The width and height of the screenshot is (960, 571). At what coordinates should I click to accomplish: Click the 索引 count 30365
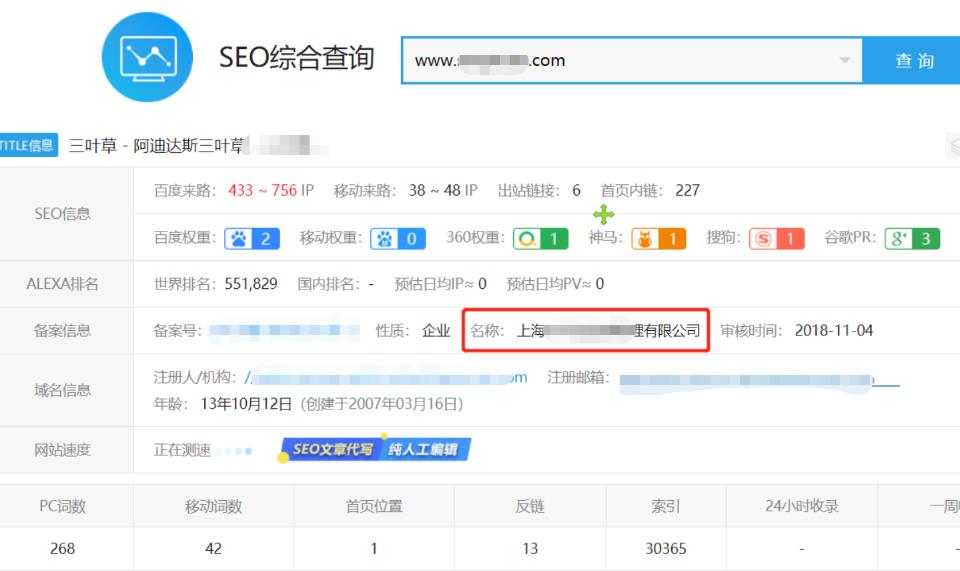point(665,548)
